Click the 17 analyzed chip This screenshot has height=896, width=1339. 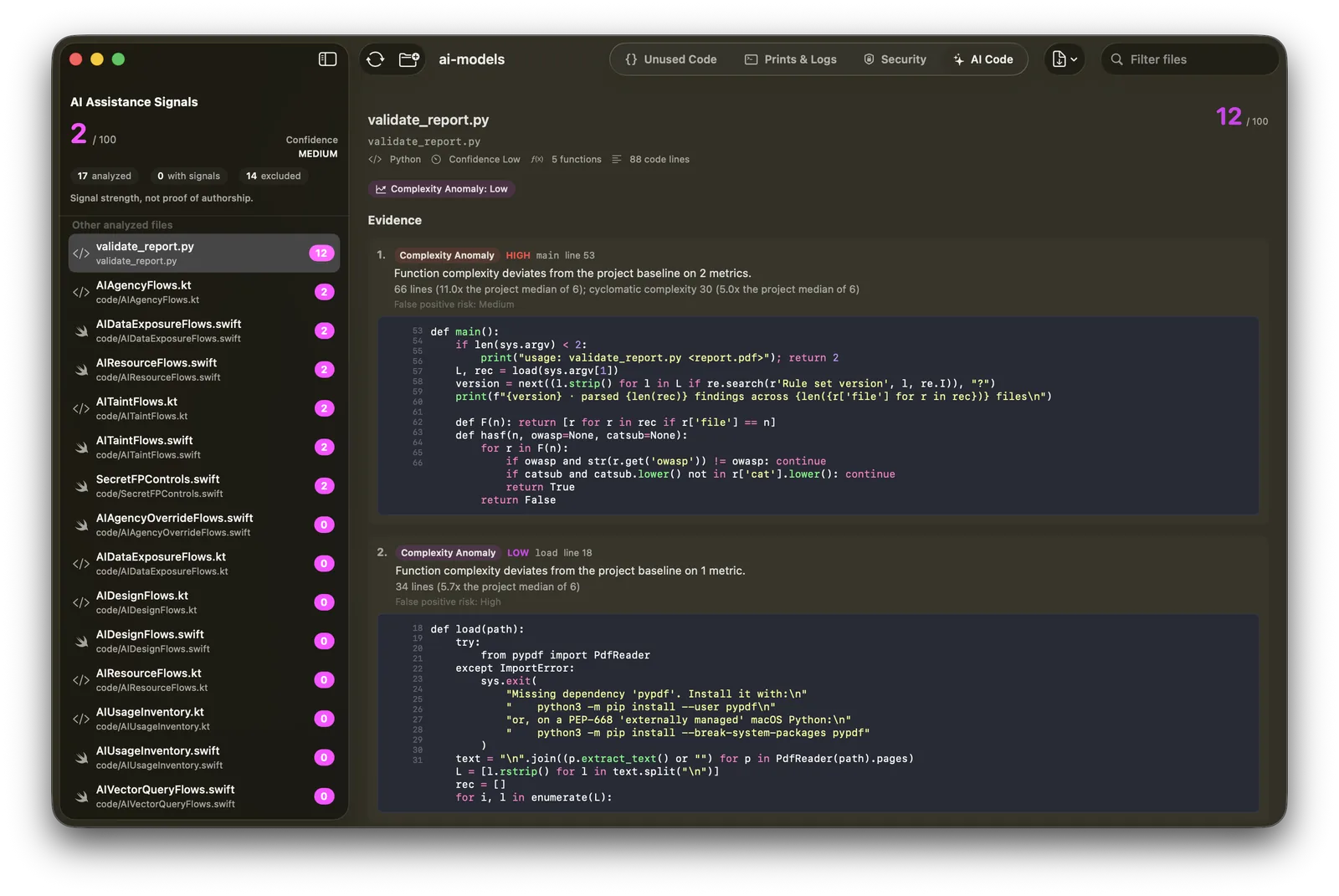[x=105, y=176]
